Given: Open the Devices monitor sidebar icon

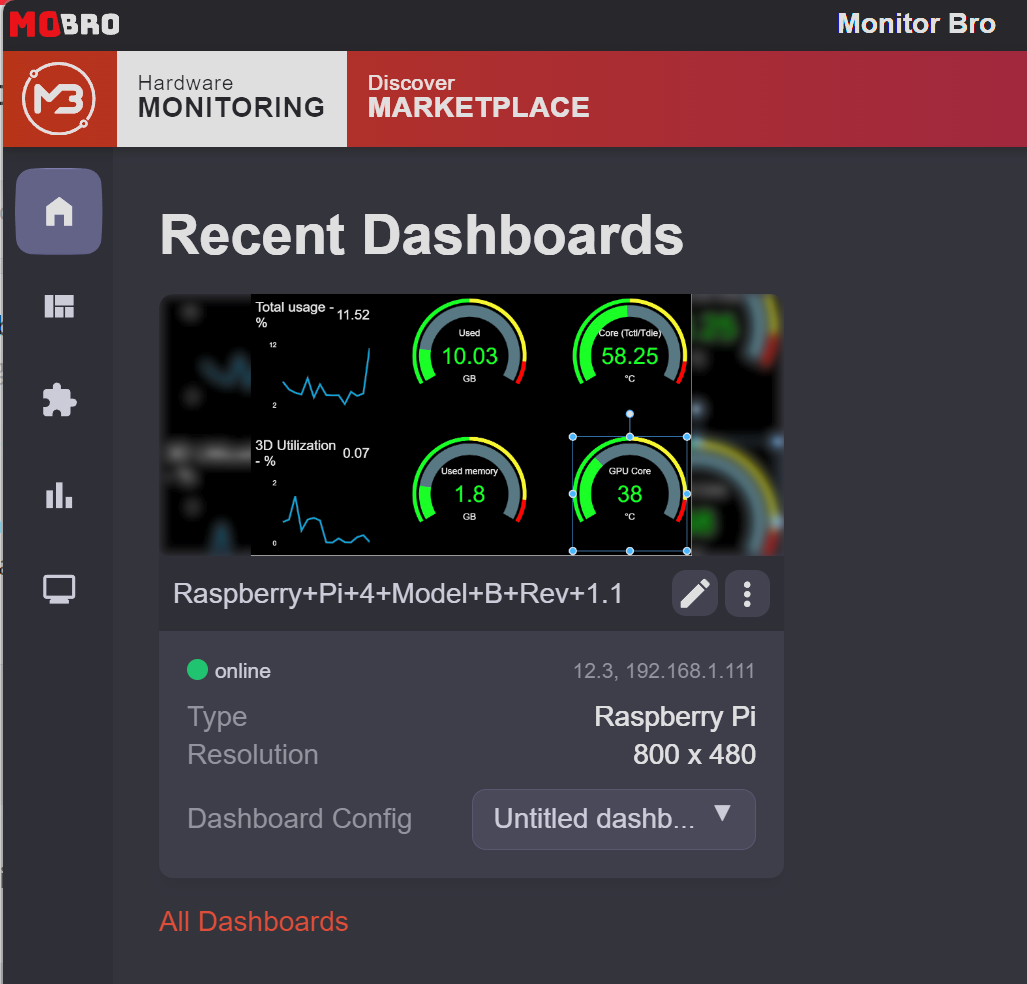Looking at the screenshot, I should 59,589.
